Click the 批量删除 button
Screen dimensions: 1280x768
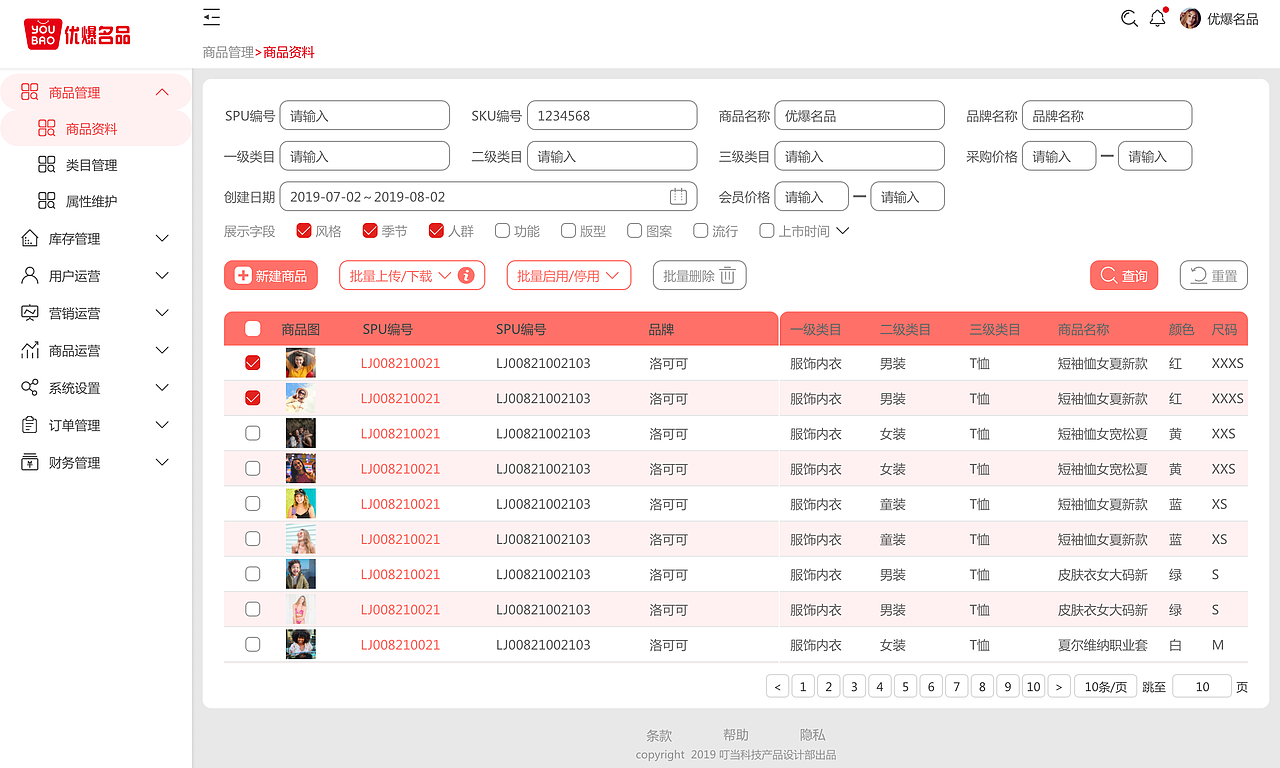click(700, 275)
